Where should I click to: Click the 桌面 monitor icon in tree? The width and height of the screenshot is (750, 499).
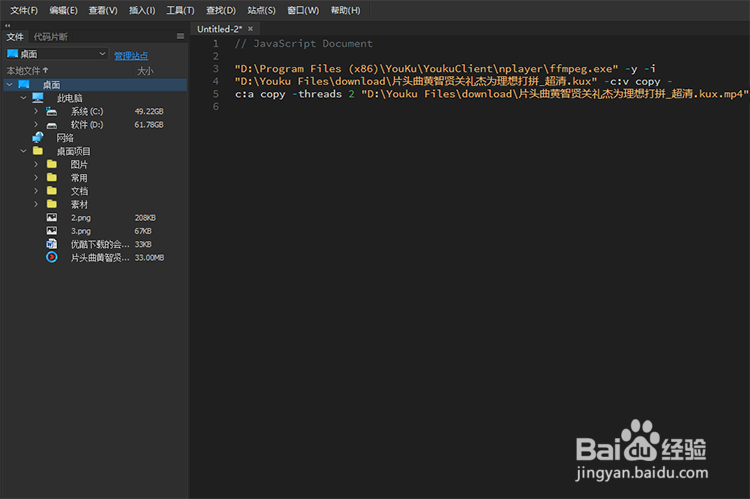24,85
